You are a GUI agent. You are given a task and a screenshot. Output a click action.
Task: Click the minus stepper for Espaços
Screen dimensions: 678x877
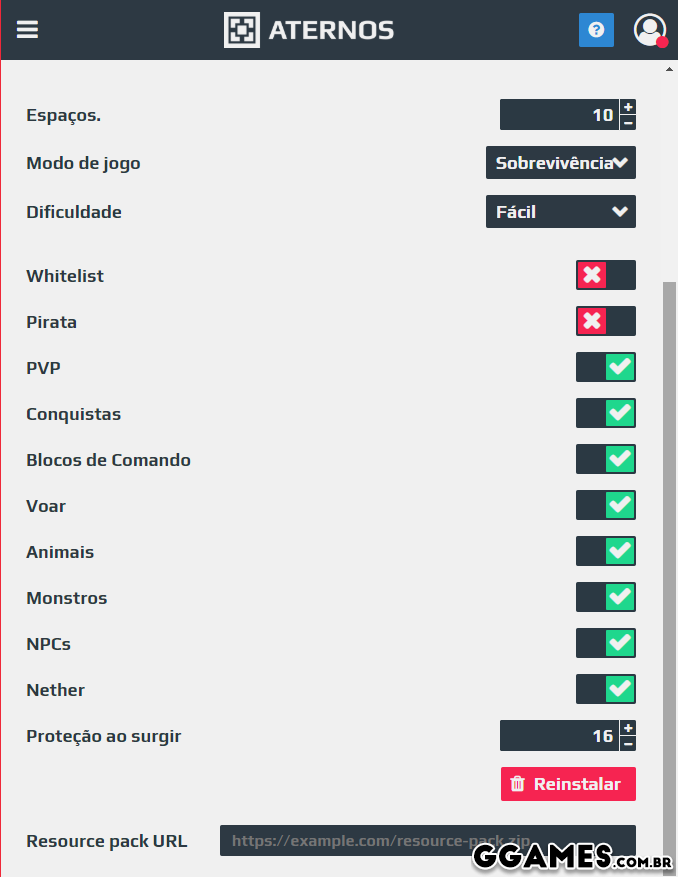628,122
